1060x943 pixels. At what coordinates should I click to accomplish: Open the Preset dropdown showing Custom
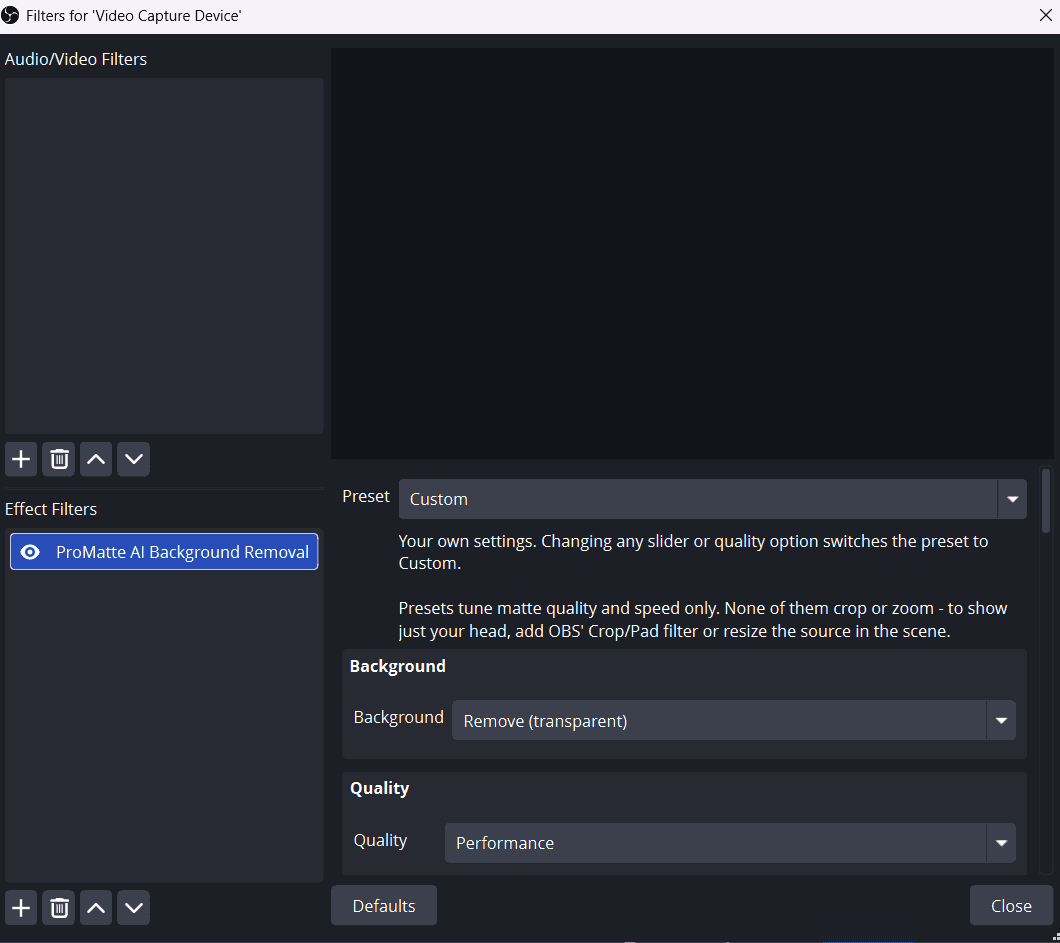(x=713, y=499)
